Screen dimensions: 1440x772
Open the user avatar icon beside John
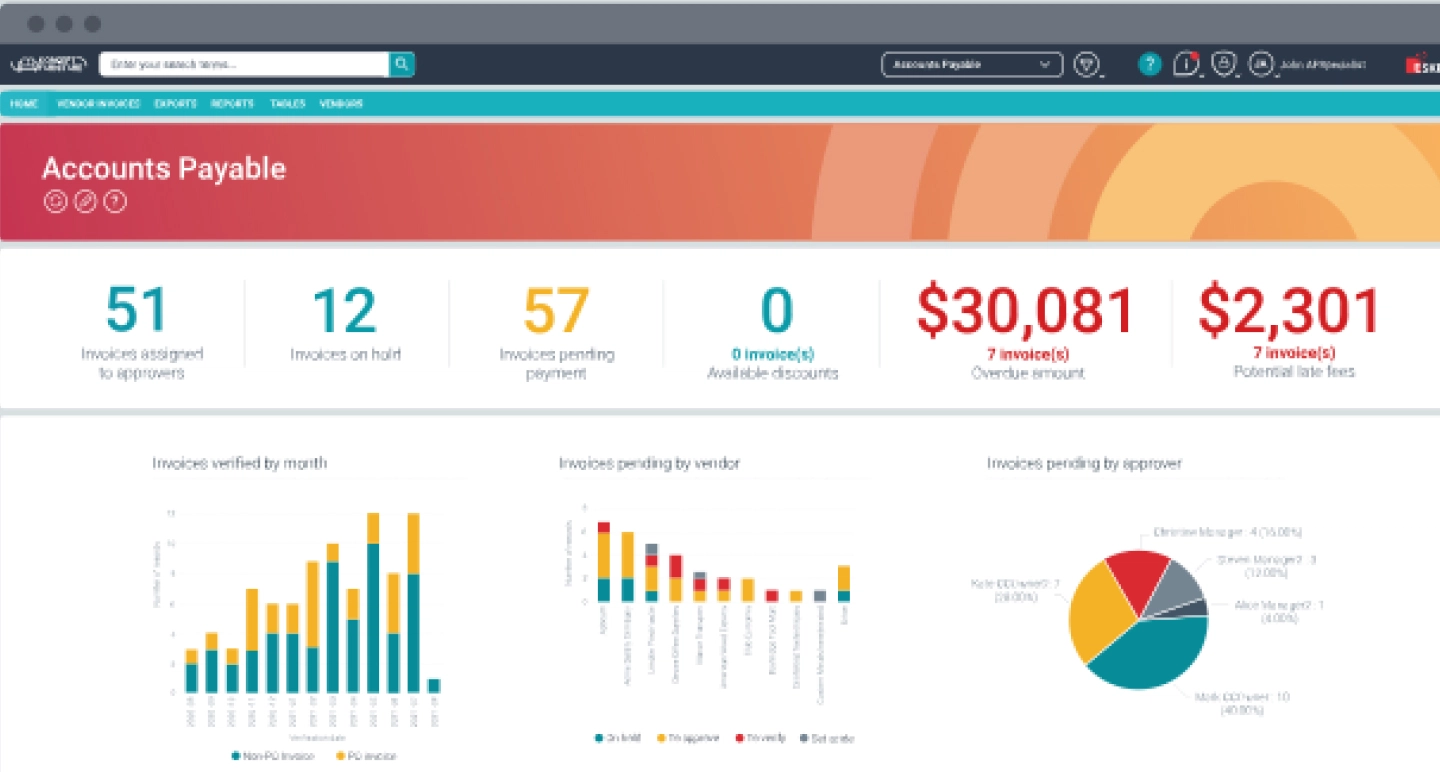tap(1262, 64)
